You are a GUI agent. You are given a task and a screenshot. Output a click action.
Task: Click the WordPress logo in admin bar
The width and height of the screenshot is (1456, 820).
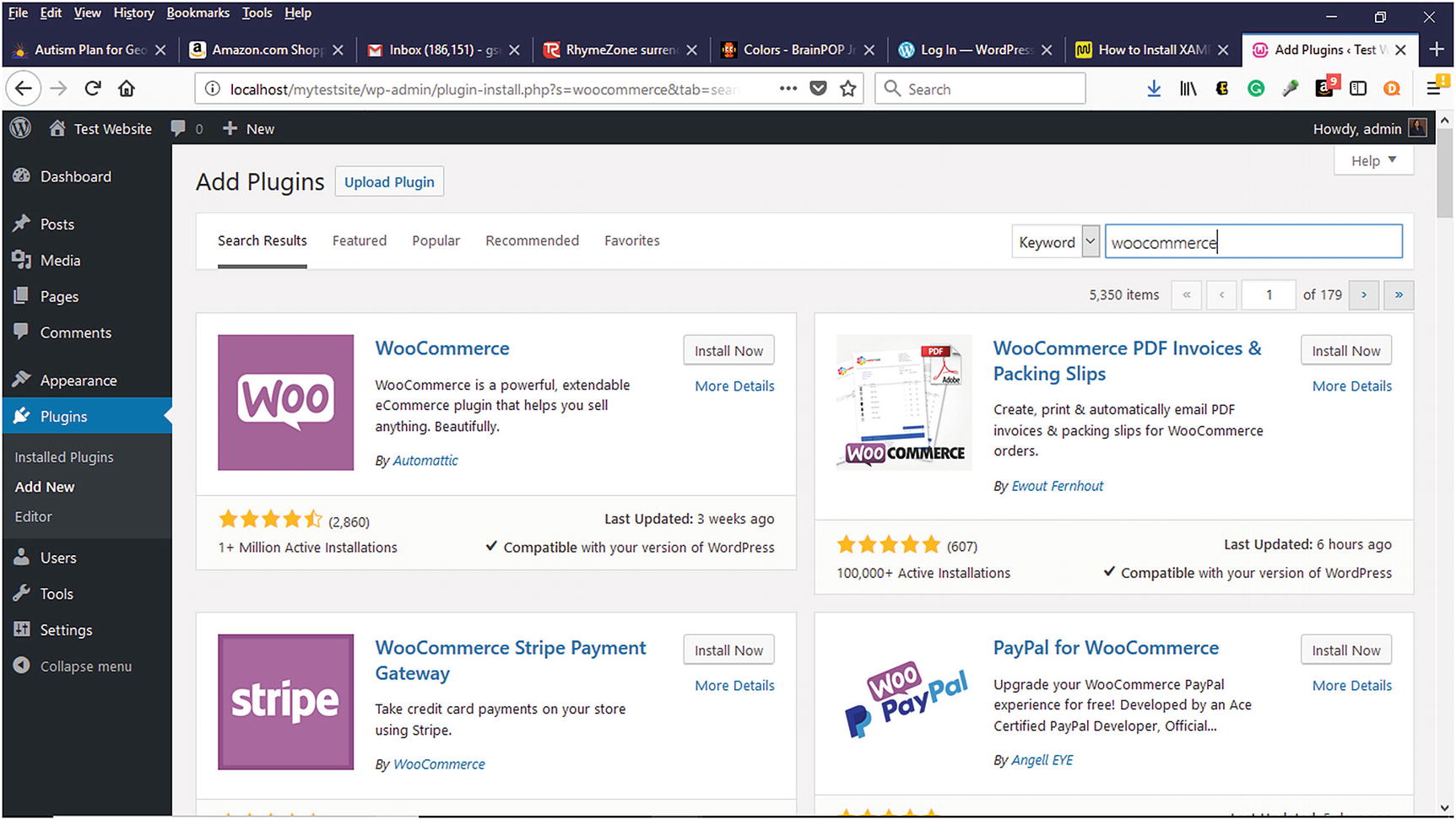click(x=20, y=128)
